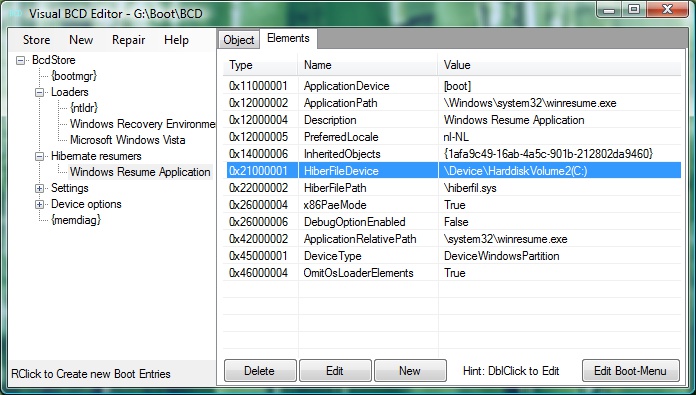Select the Microsoft Windows Vista loader
Screen dimensions: 696x395
click(127, 140)
